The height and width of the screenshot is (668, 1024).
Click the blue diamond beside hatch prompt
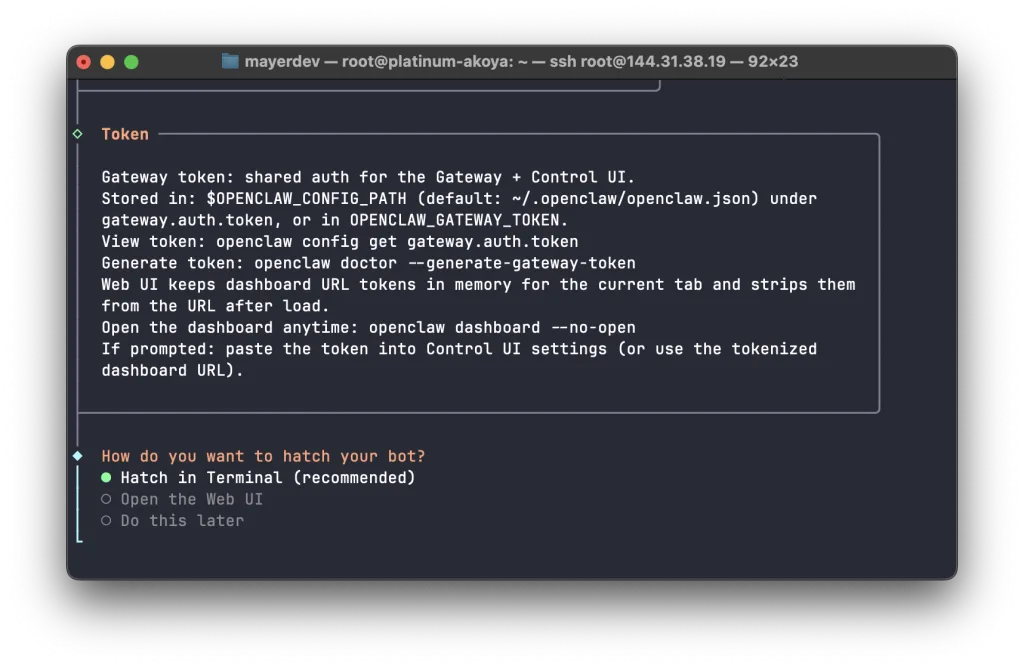pos(78,456)
